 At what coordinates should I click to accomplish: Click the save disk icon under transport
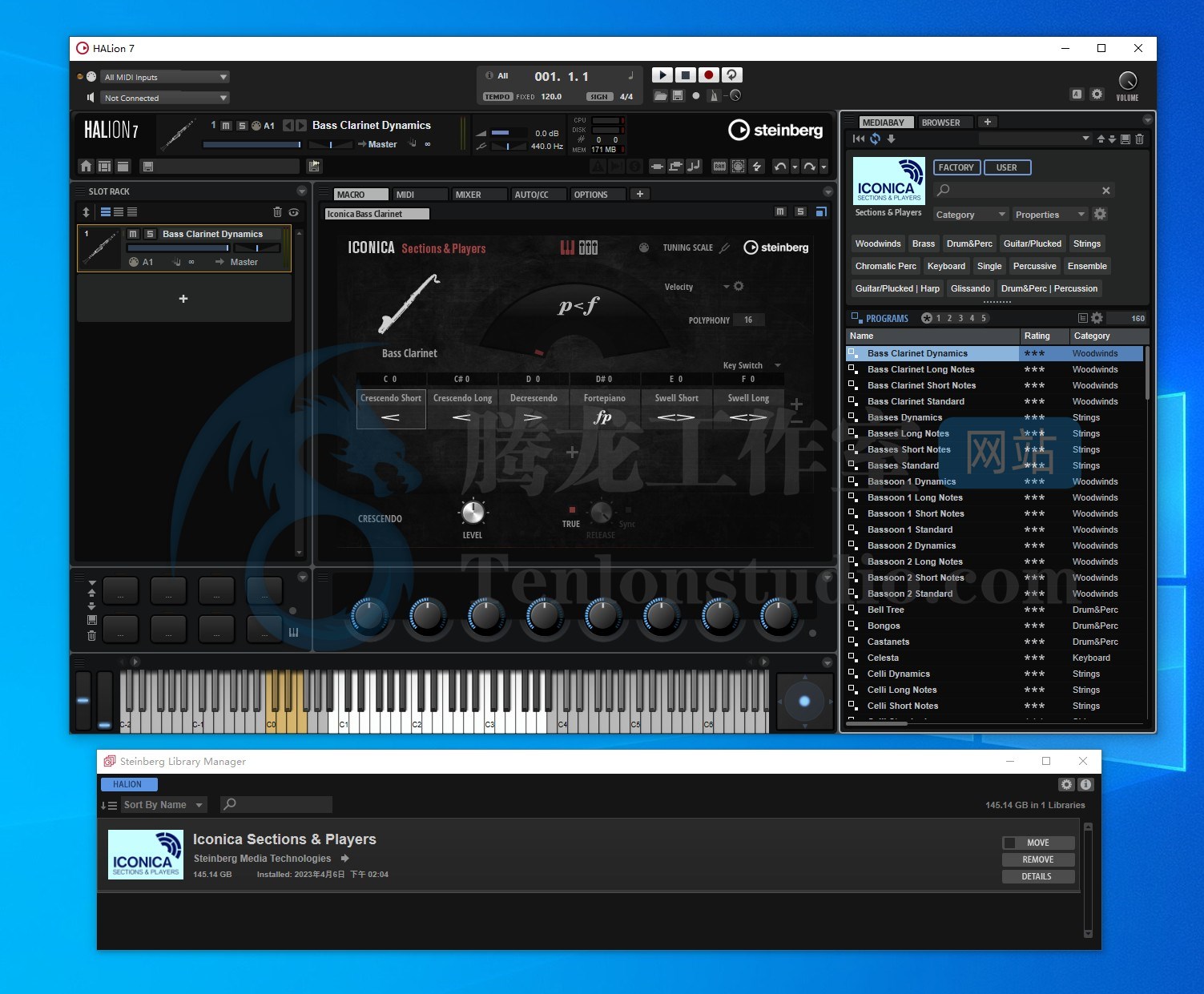pyautogui.click(x=678, y=95)
